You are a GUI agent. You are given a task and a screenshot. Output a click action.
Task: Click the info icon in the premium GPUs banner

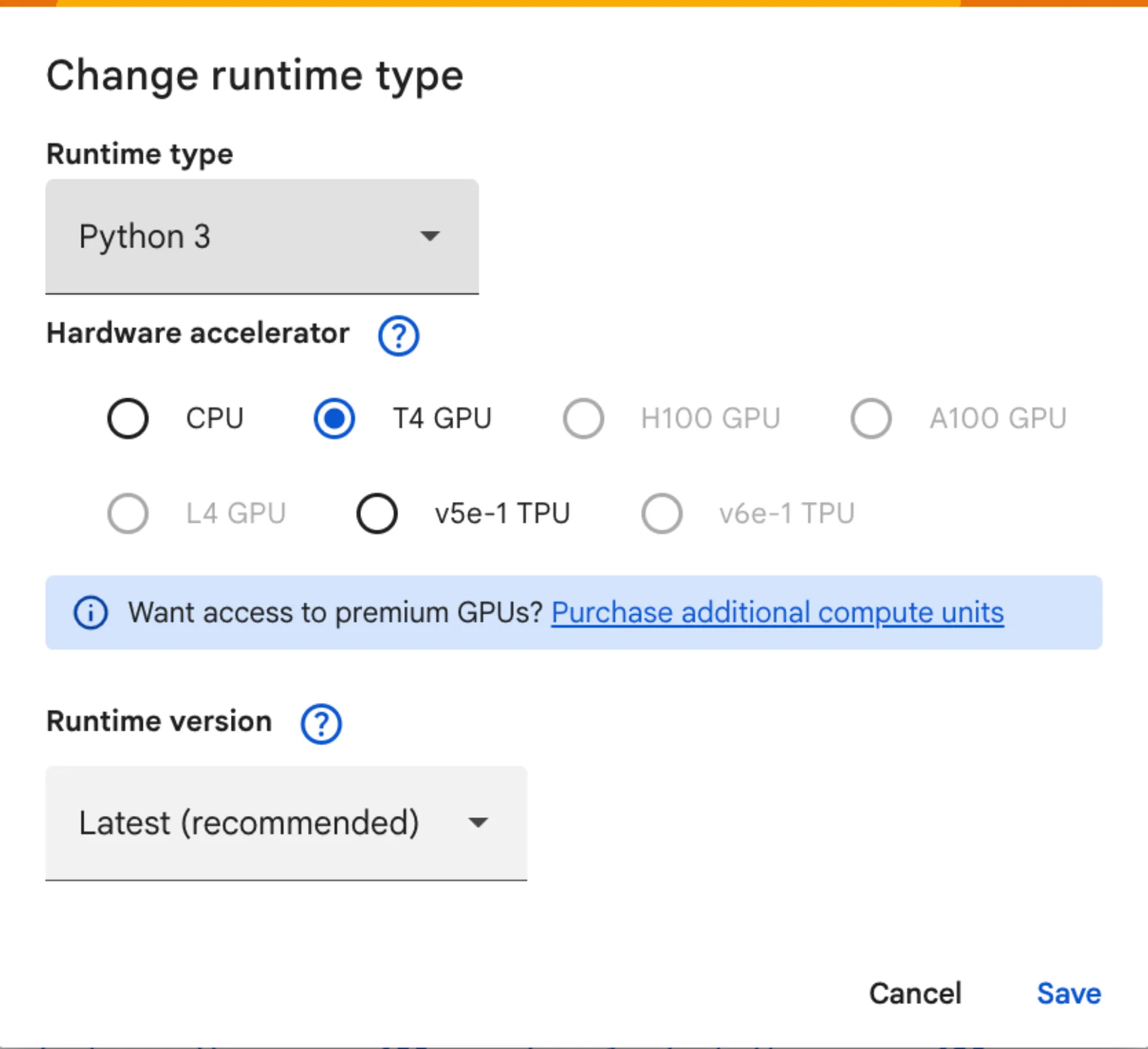(x=90, y=612)
